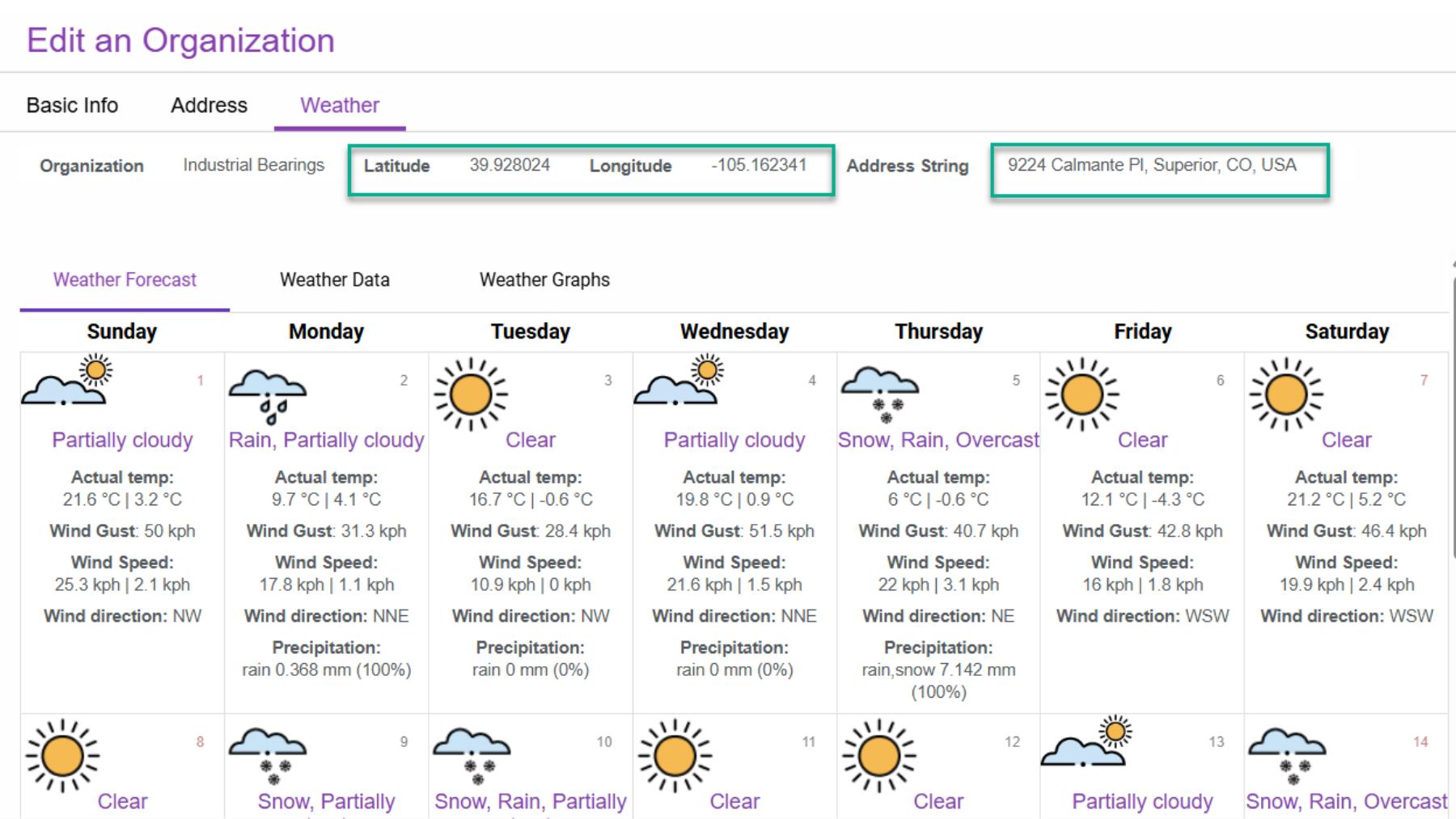Click Thursday's Snow, Rain, Overcast label day 5
Viewport: 1456px width, 819px height.
[x=938, y=440]
